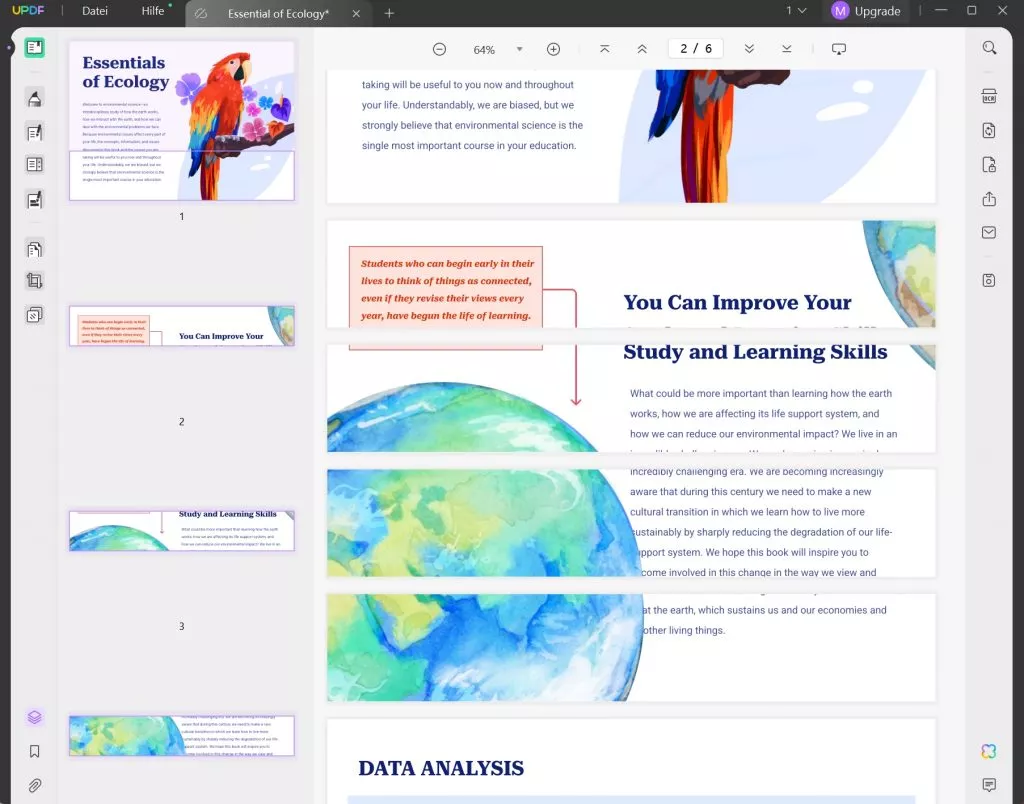Screen dimensions: 1024x804
Task: Open the Prepare Form tool
Action: click(35, 165)
